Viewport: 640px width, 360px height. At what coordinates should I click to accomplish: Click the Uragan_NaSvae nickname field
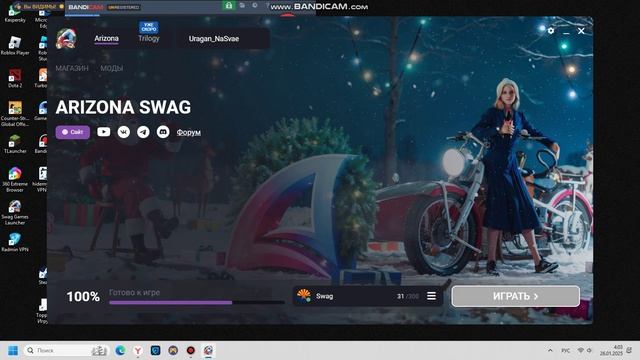tap(222, 39)
